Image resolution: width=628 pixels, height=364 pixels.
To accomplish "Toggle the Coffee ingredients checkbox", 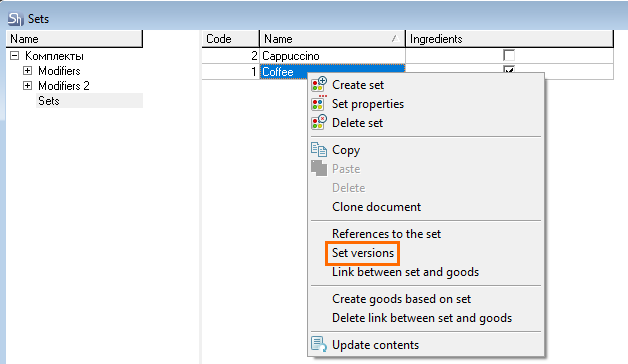I will pyautogui.click(x=509, y=70).
